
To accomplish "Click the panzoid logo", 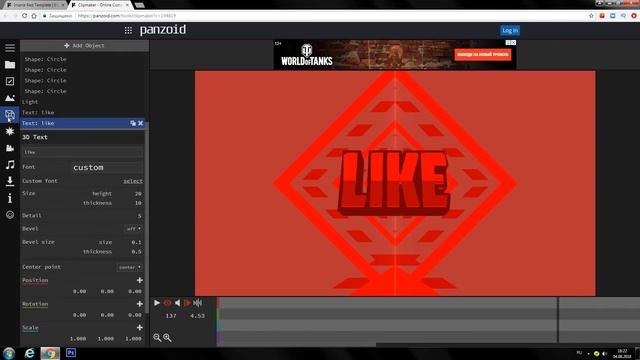I will 163,30.
